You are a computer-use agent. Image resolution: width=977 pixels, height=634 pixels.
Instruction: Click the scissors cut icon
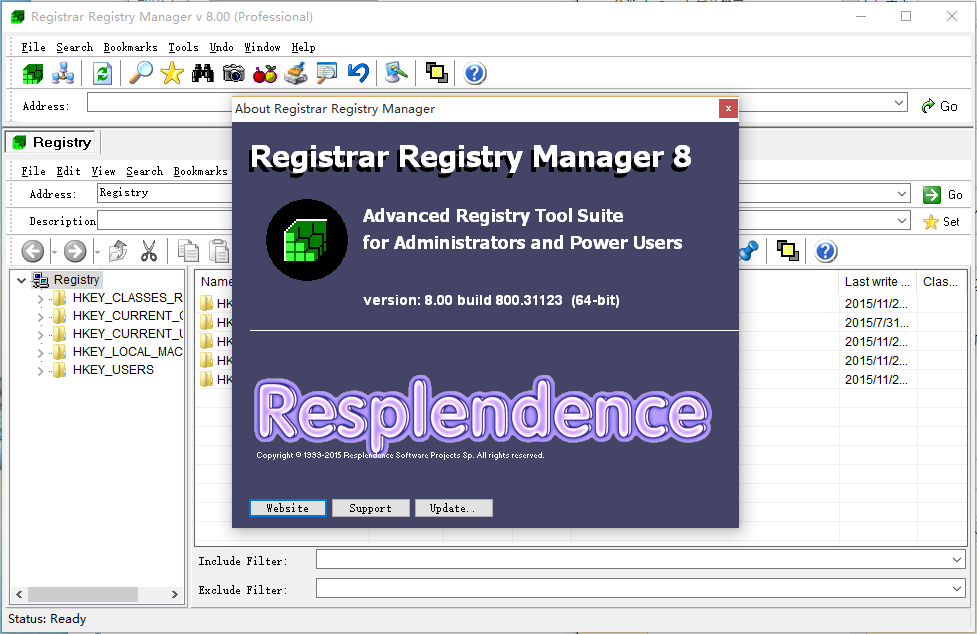point(149,251)
